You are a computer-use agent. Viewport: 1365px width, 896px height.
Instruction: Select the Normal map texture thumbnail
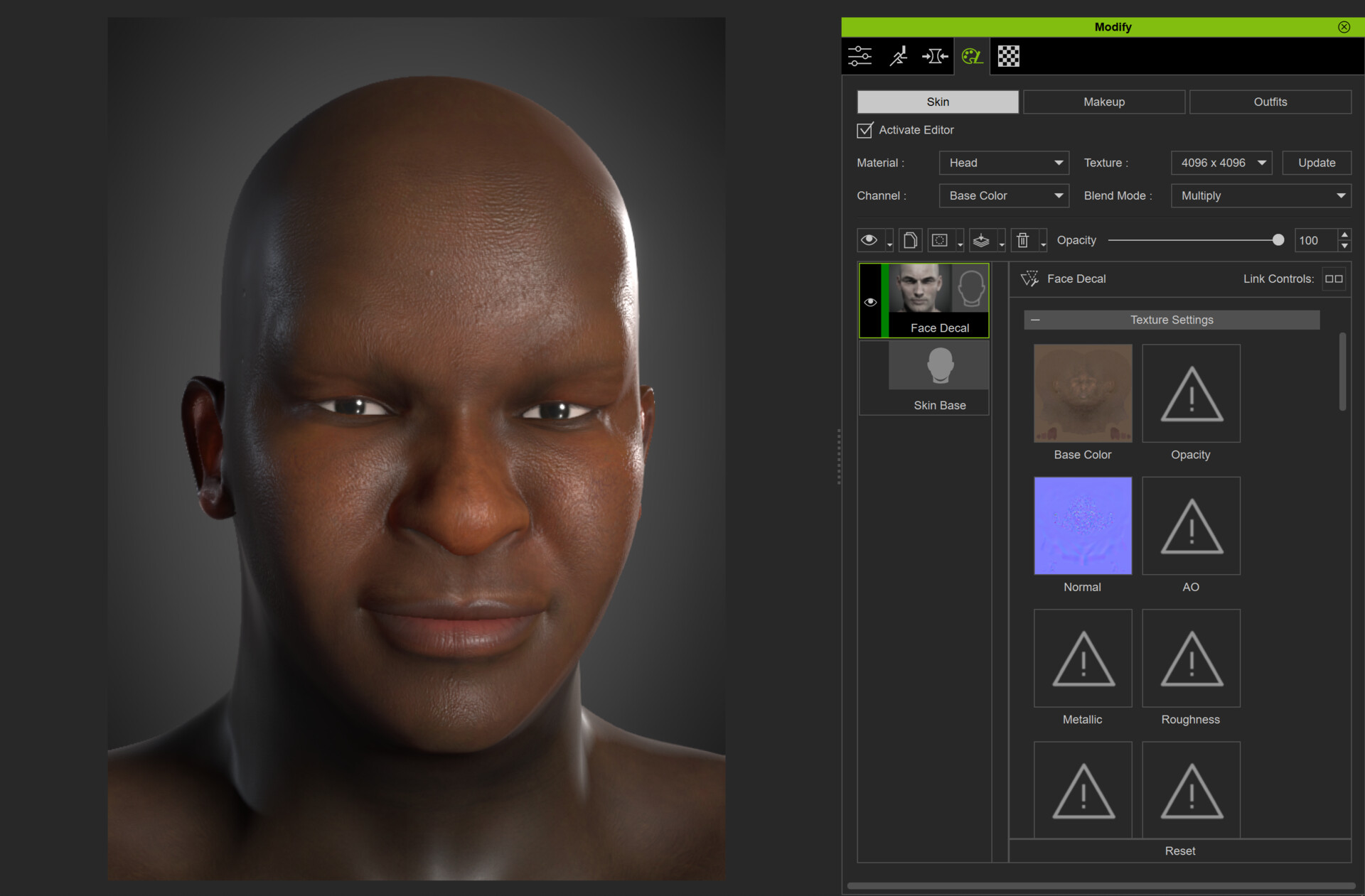pos(1082,526)
